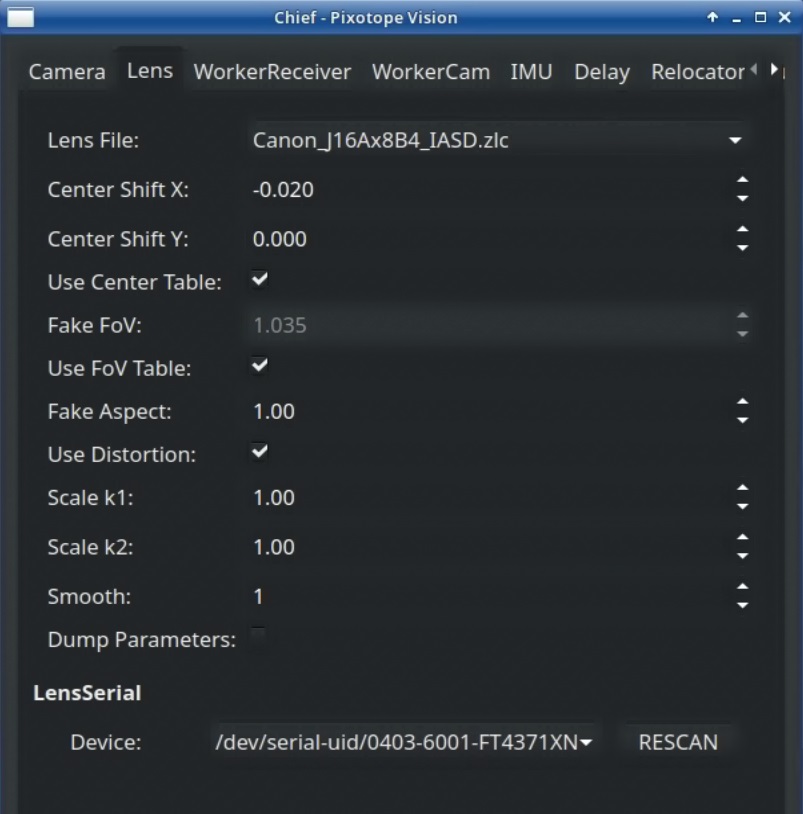Switch to the WorkerCam tab
This screenshot has width=803, height=814.
[x=431, y=71]
